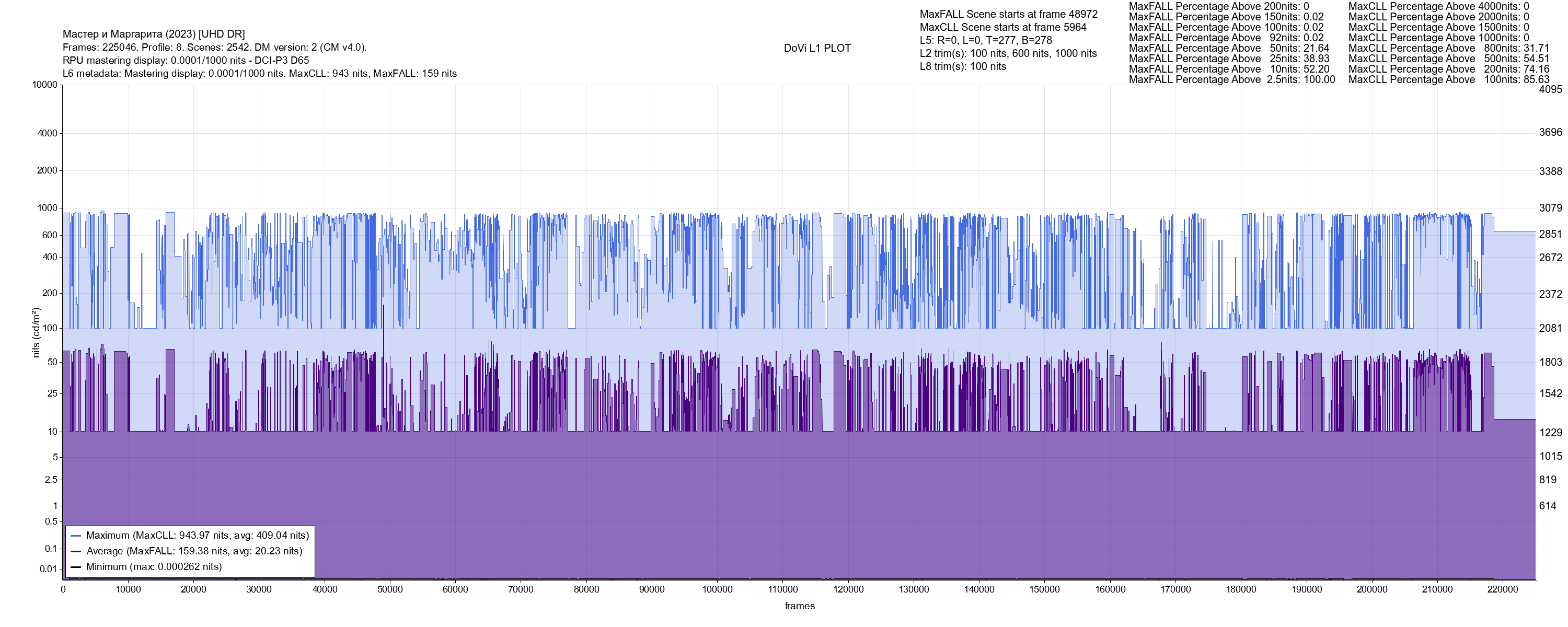Click the purple Average legend line swatch
Image resolution: width=1568 pixels, height=627 pixels.
(76, 552)
